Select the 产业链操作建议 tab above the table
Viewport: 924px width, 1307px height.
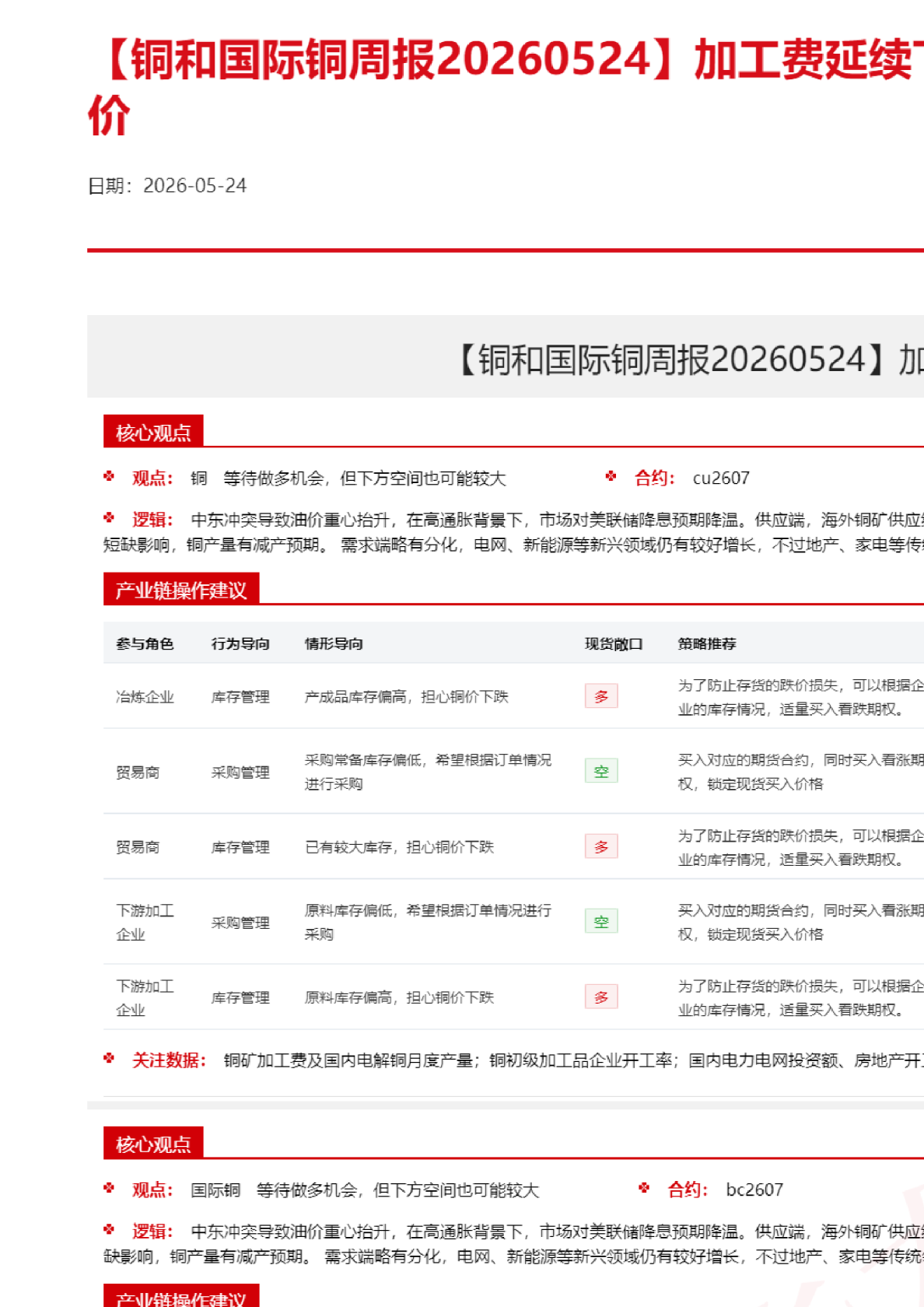click(x=180, y=590)
